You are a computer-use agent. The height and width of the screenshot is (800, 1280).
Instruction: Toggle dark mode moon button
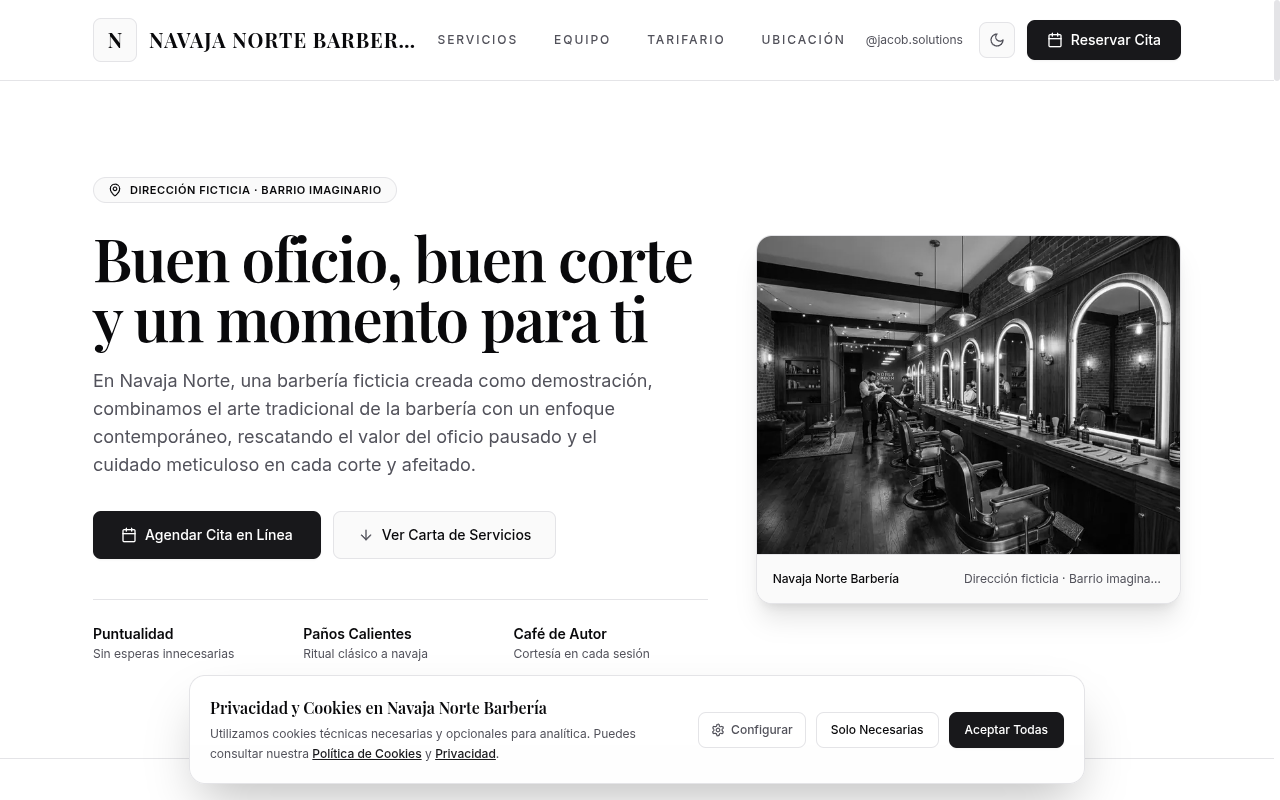tap(997, 40)
